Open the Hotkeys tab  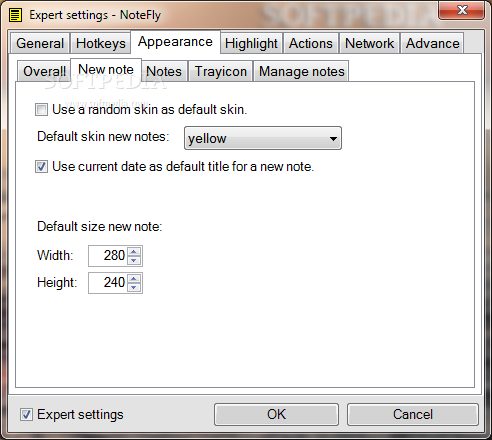coord(101,43)
